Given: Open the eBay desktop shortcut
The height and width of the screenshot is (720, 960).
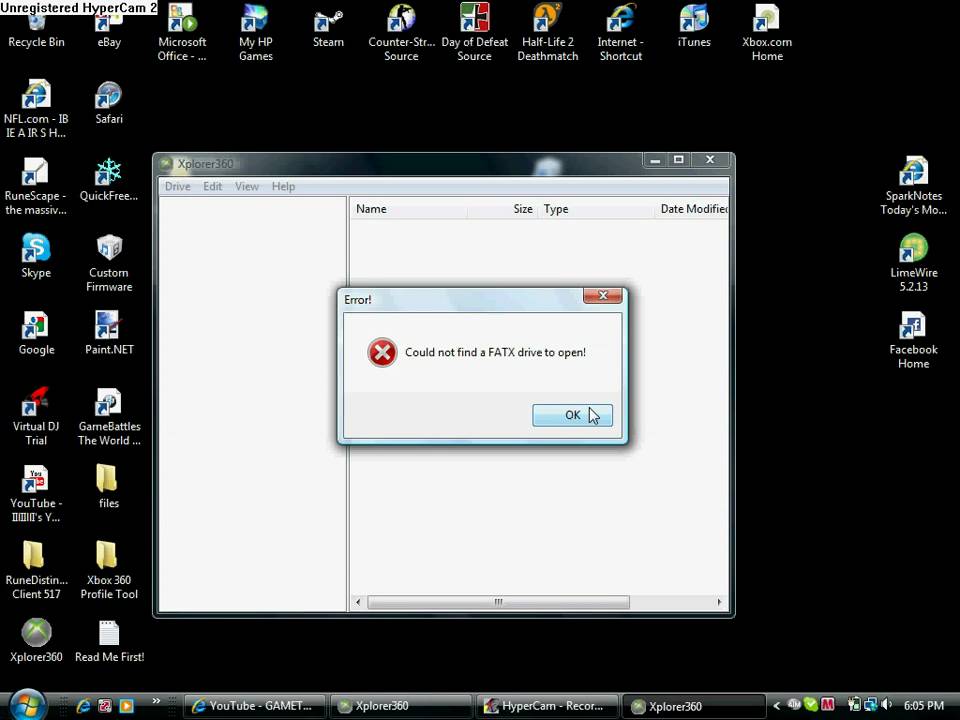Looking at the screenshot, I should 109,28.
